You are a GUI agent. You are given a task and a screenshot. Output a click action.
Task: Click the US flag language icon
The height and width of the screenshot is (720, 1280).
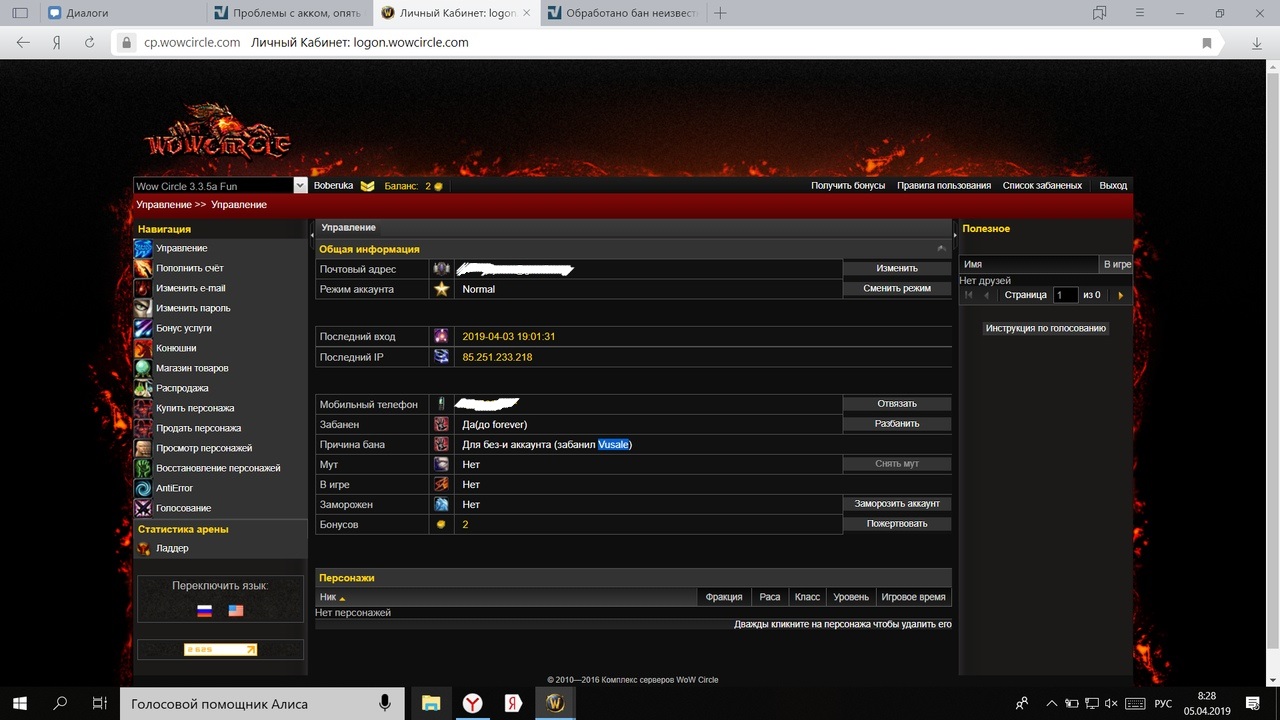click(x=236, y=610)
